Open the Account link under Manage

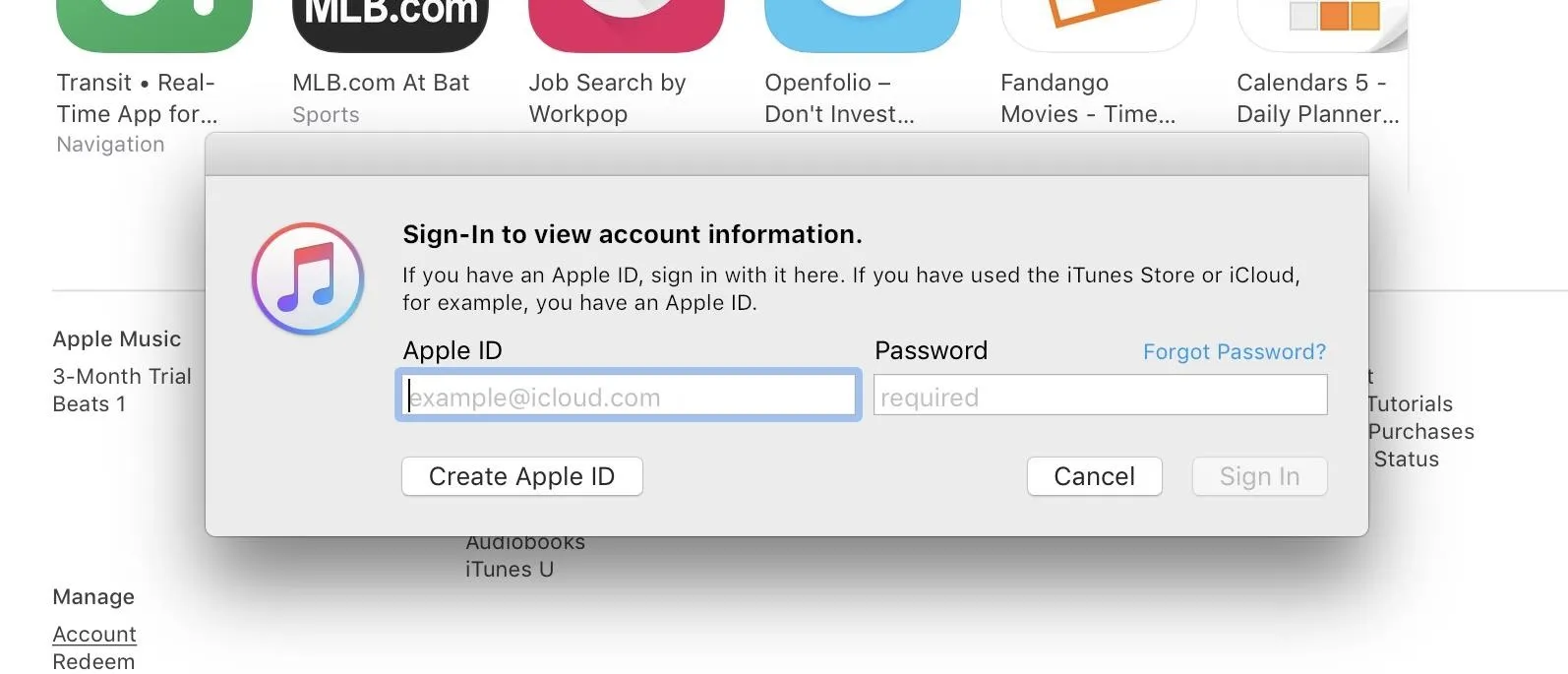(x=94, y=635)
